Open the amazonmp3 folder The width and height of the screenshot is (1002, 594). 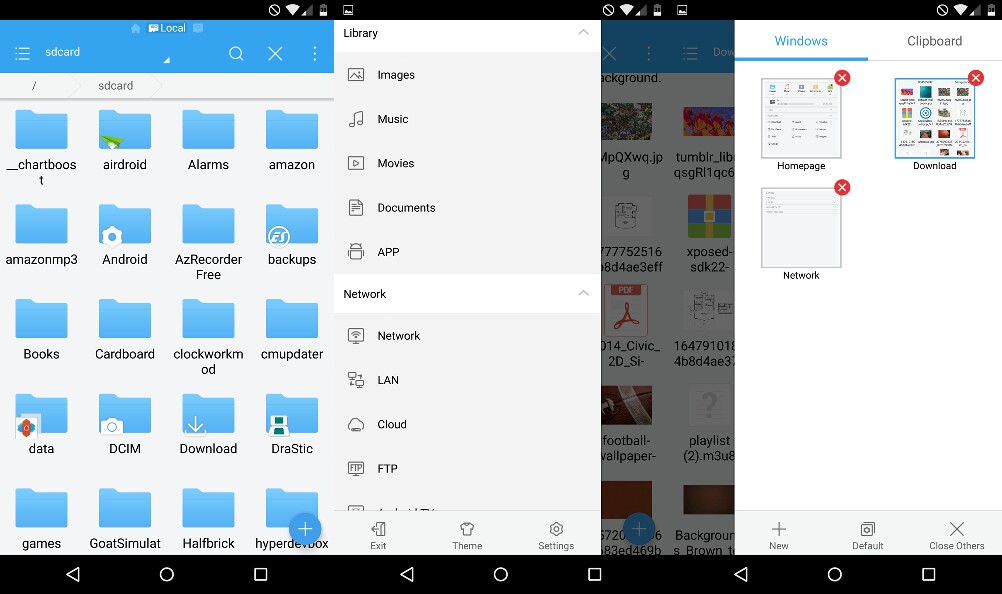pyautogui.click(x=42, y=234)
